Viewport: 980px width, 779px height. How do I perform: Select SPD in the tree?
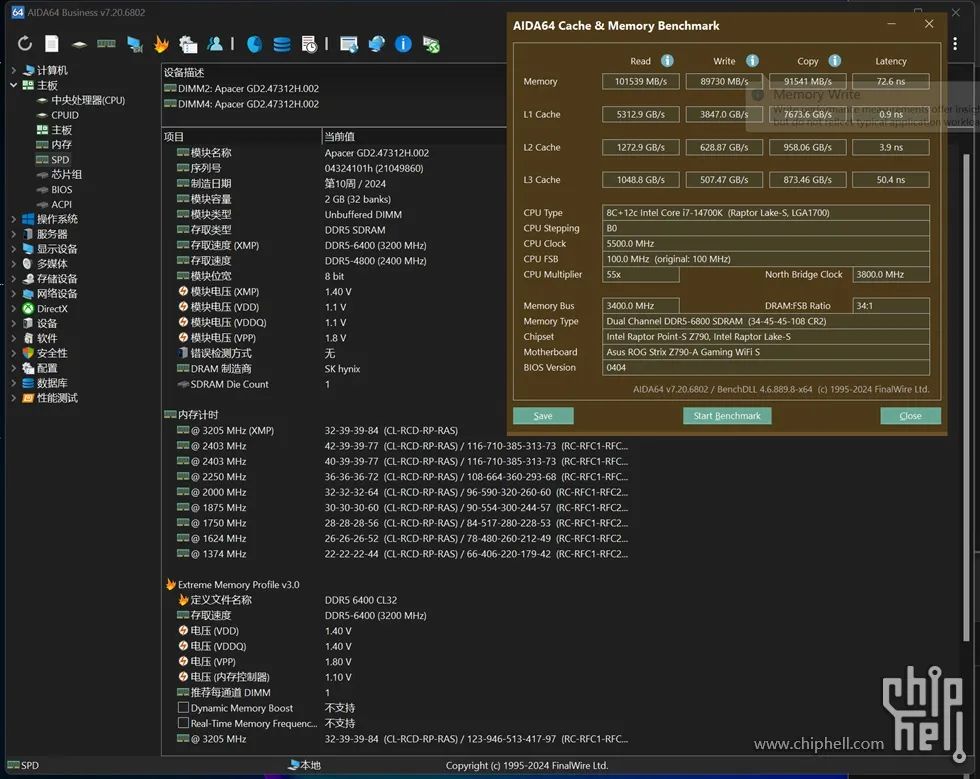pyautogui.click(x=60, y=159)
